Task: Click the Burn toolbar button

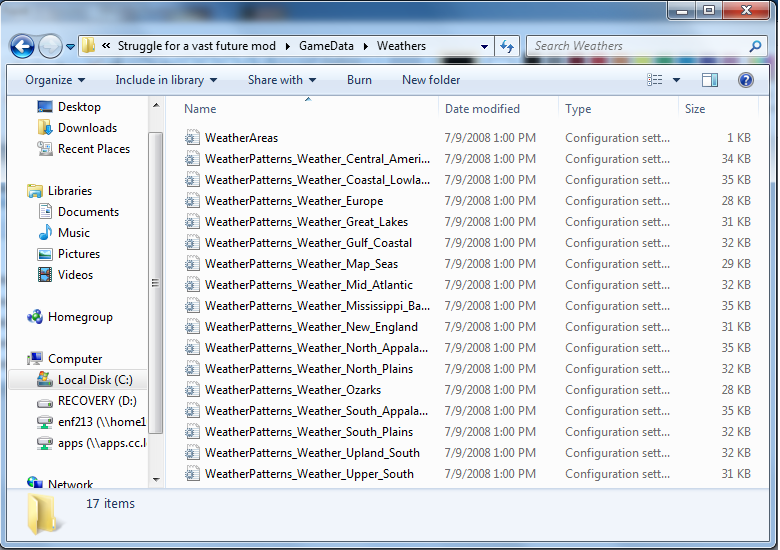Action: tap(359, 80)
